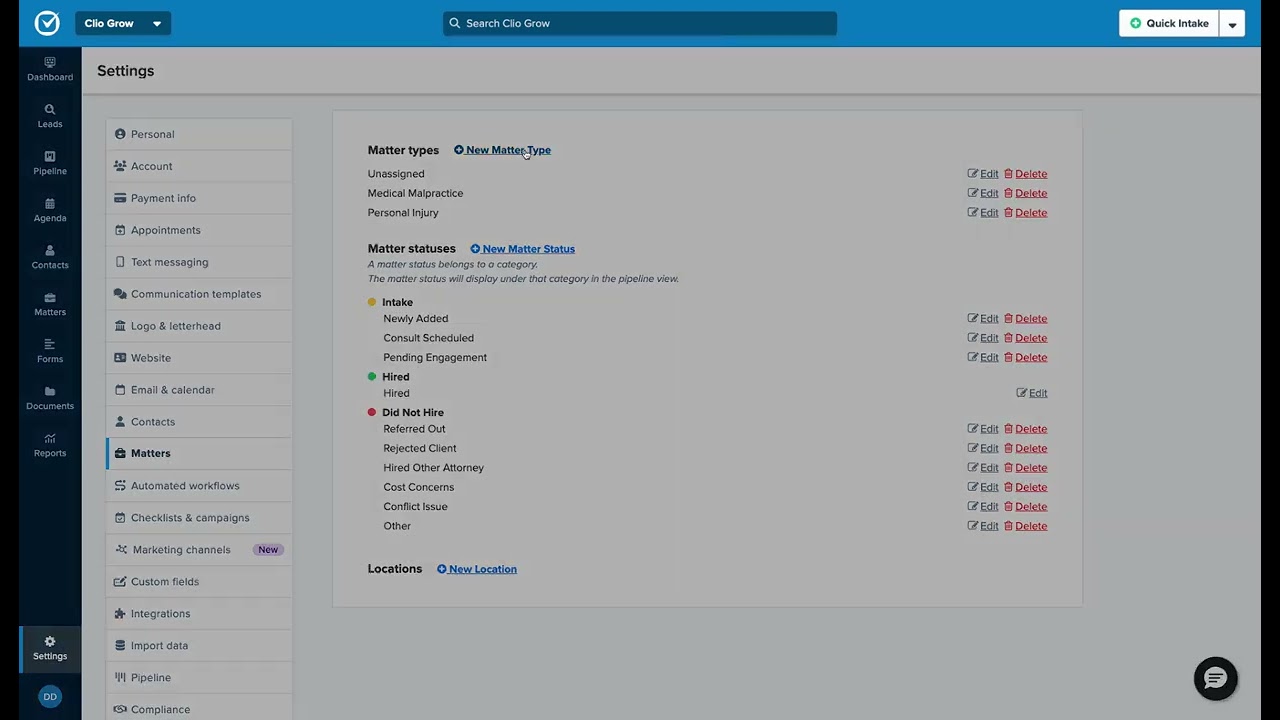Delete the Newly Added status
This screenshot has height=720, width=1280.
1025,319
